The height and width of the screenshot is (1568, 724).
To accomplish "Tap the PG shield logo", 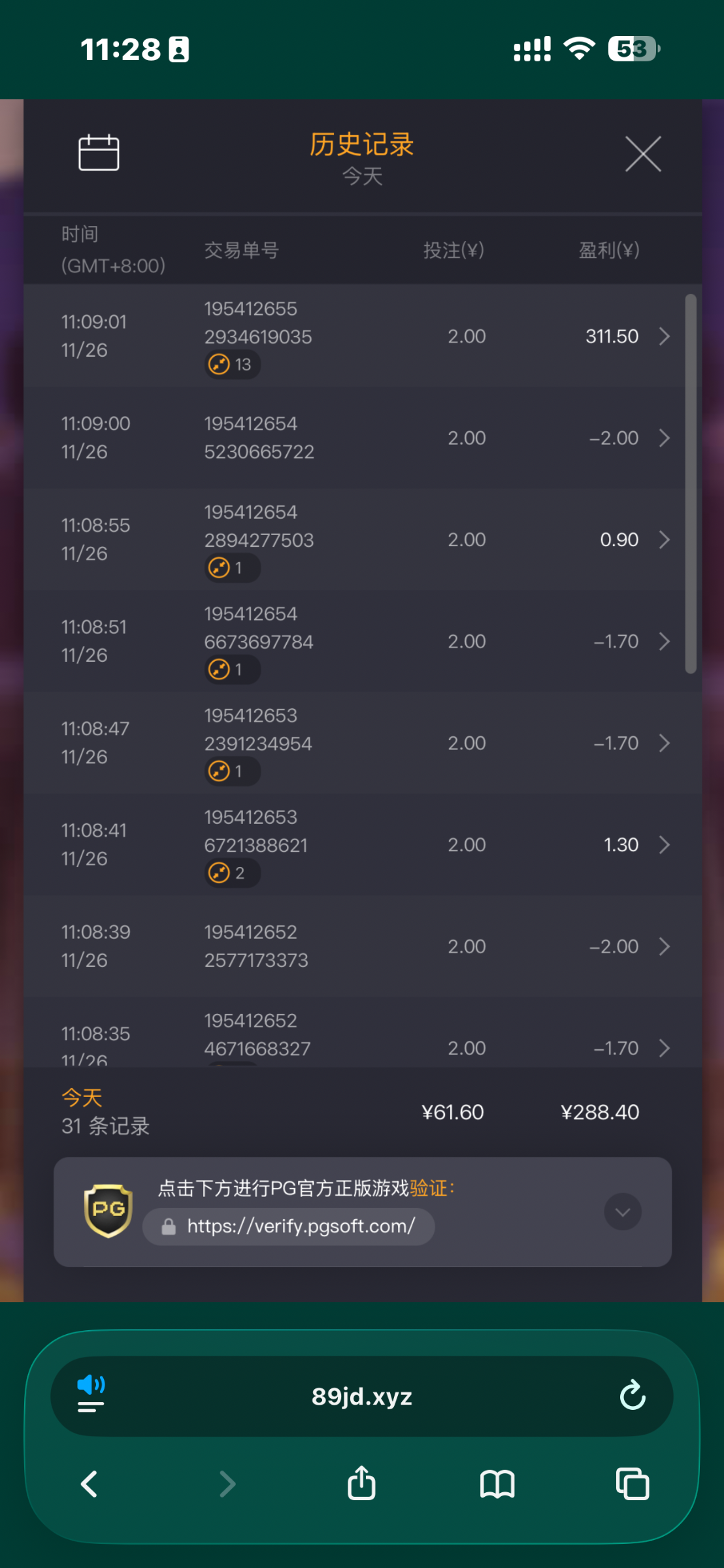I will pos(108,1211).
